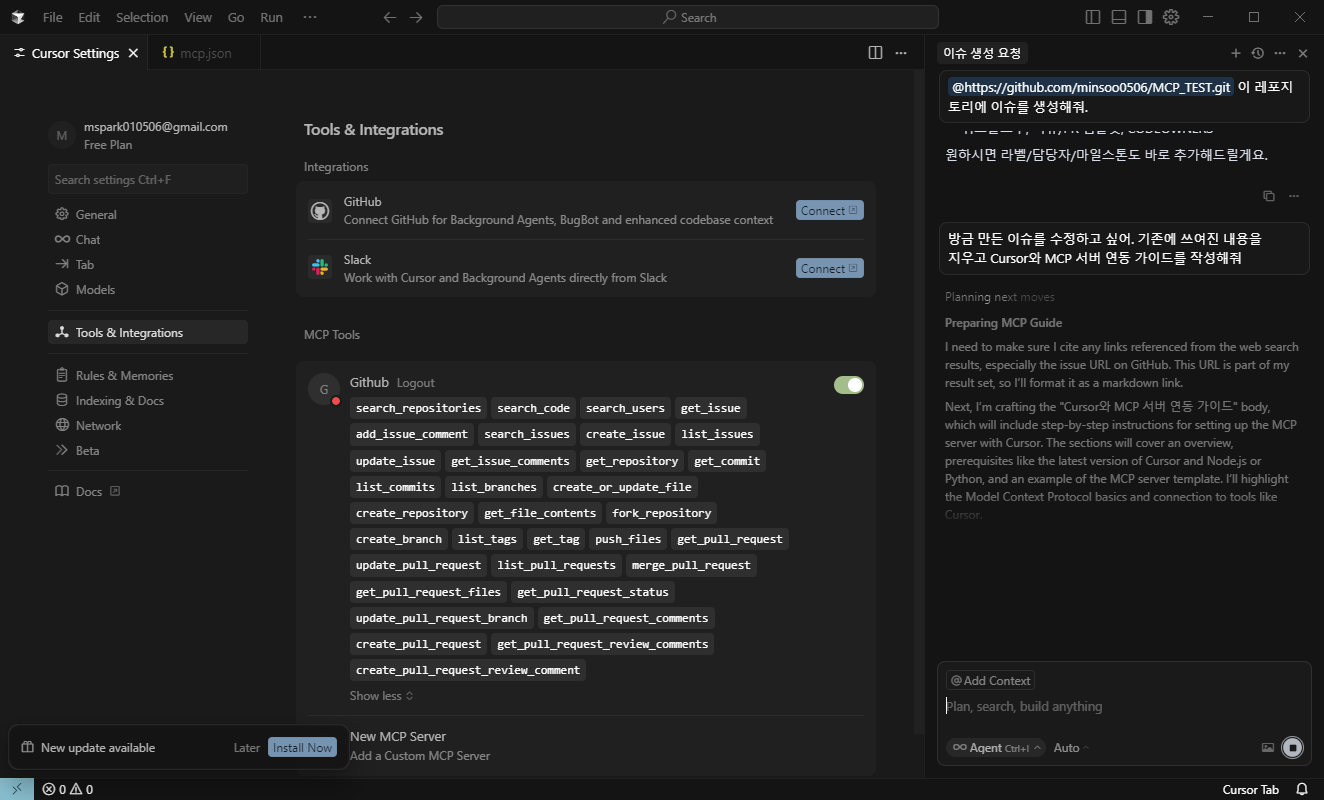Viewport: 1324px width, 800px height.
Task: Open Chat settings section
Action: 148,239
